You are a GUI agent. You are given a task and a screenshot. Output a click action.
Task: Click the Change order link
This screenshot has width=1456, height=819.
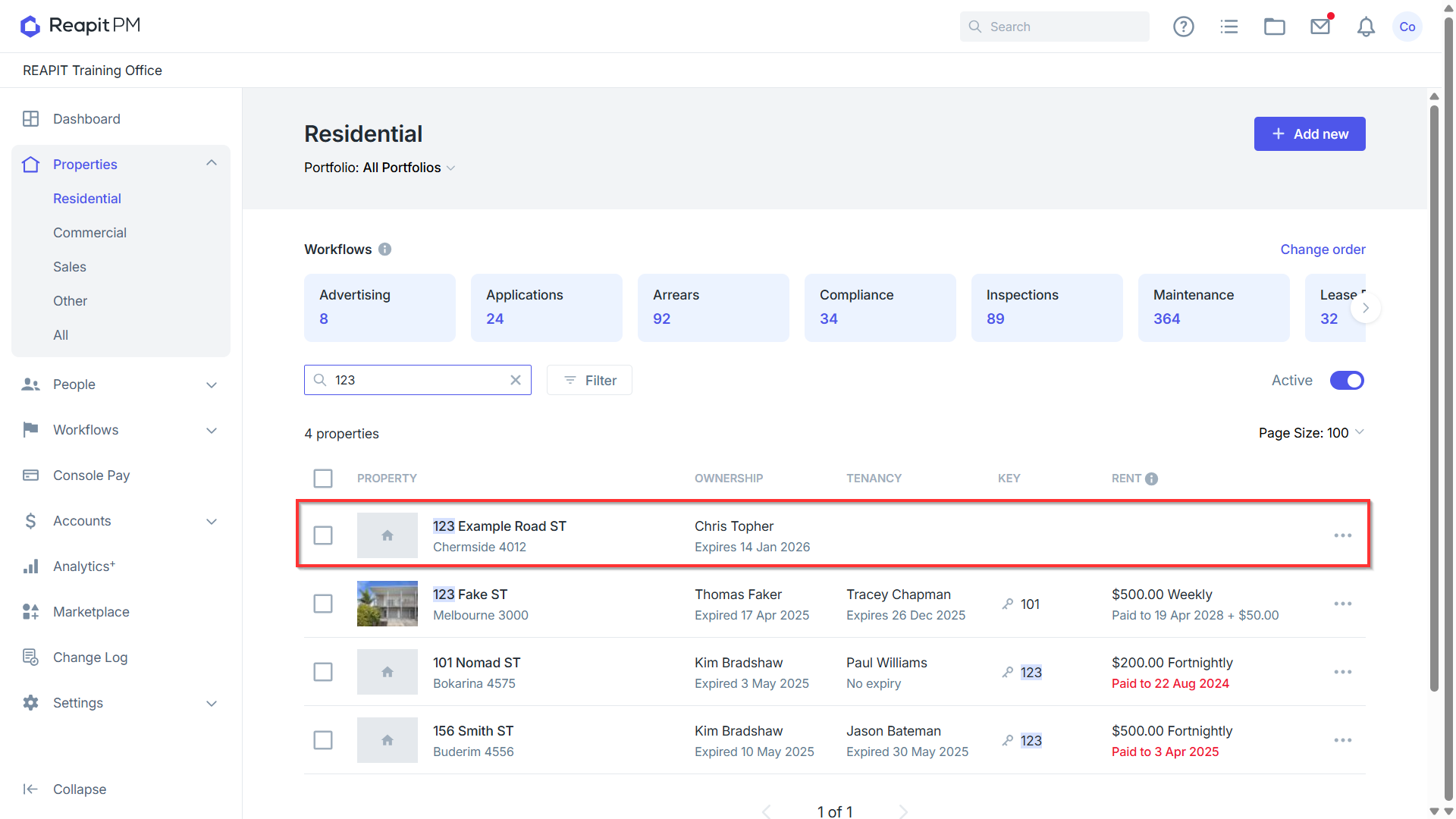[1323, 249]
